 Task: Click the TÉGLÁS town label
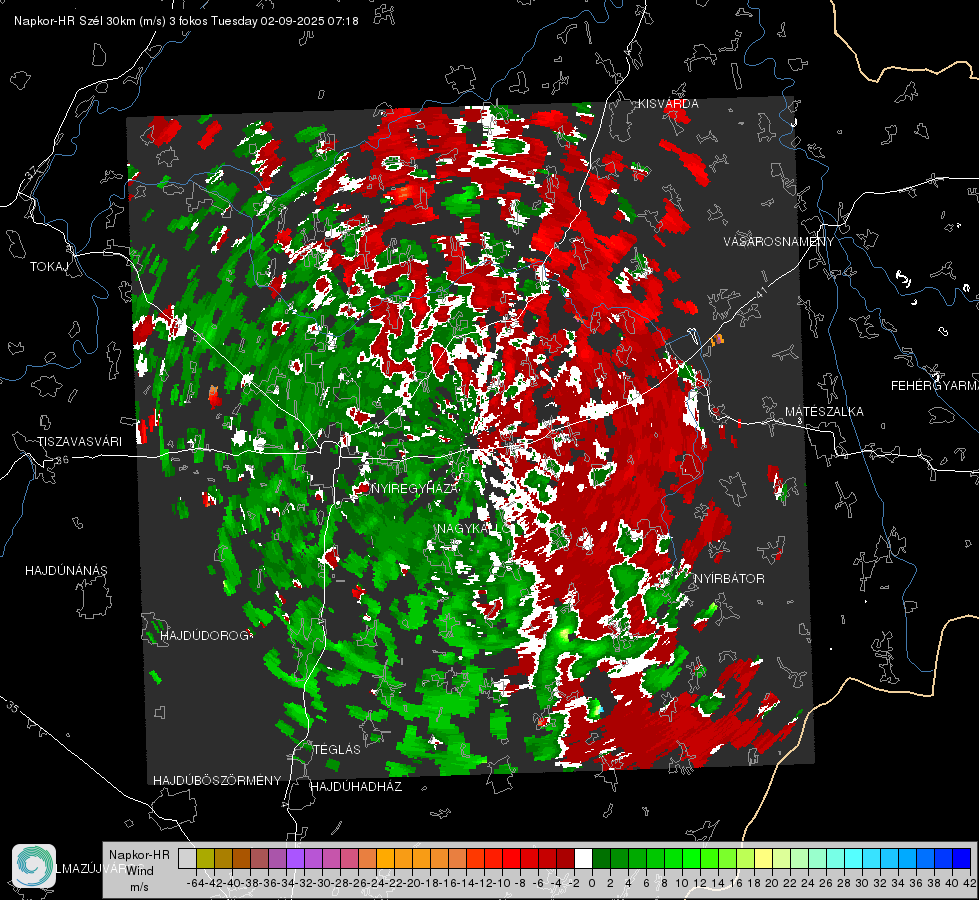[x=337, y=749]
